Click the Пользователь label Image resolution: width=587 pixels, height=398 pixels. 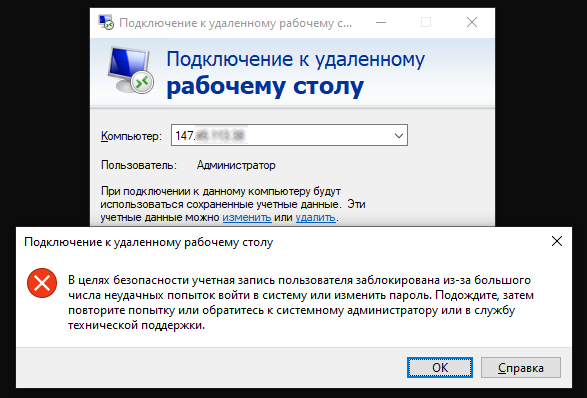click(139, 165)
